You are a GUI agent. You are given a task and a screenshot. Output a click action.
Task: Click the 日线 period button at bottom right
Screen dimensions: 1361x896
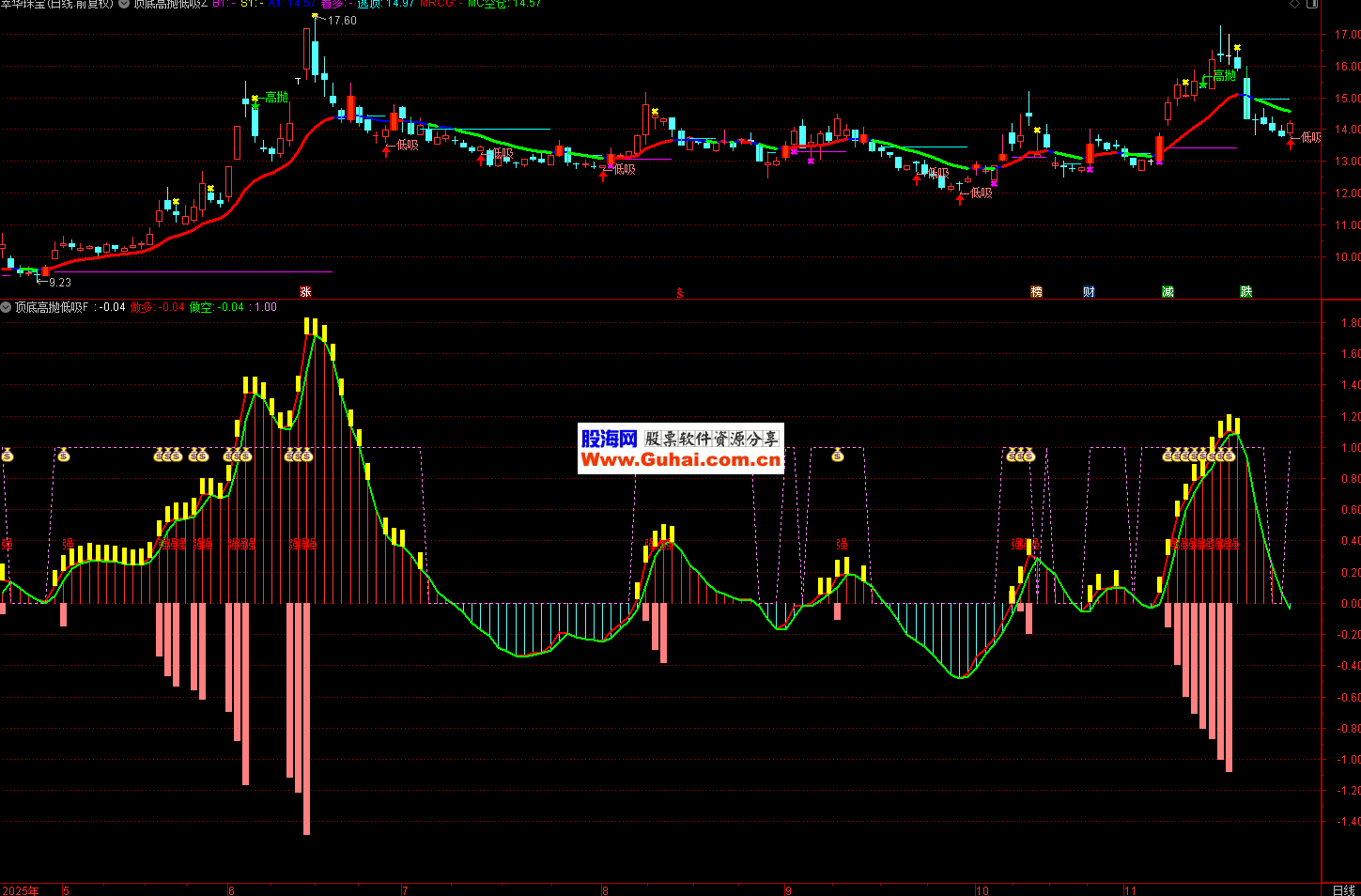(1344, 889)
